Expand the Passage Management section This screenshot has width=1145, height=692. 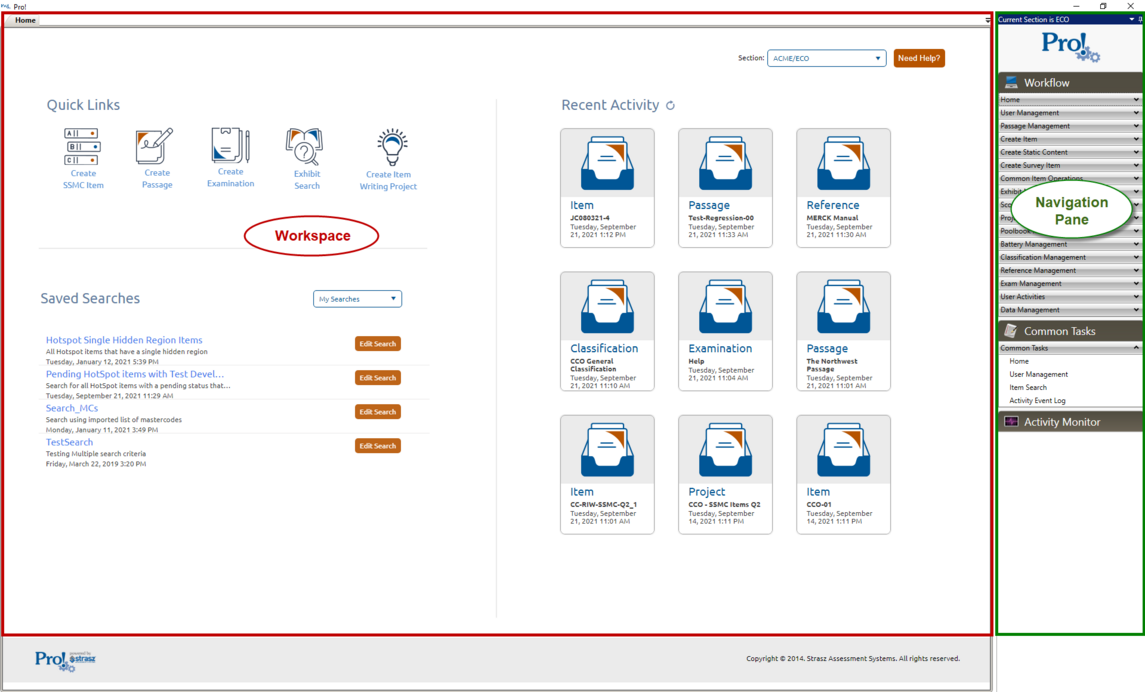tap(1069, 126)
